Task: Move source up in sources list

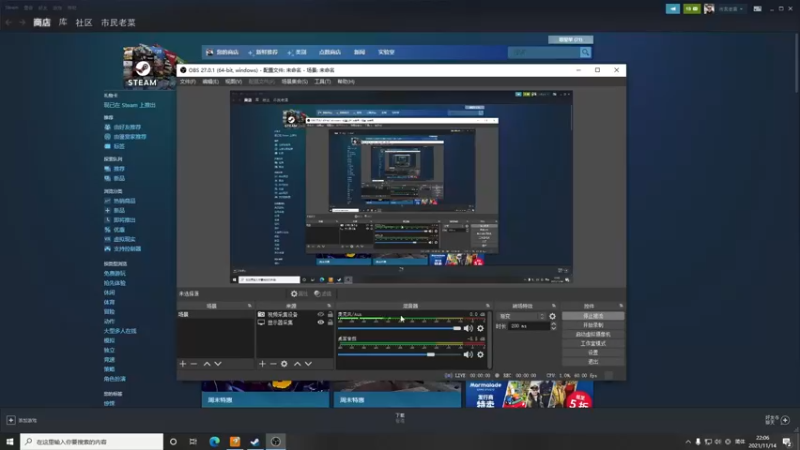Action: click(297, 364)
